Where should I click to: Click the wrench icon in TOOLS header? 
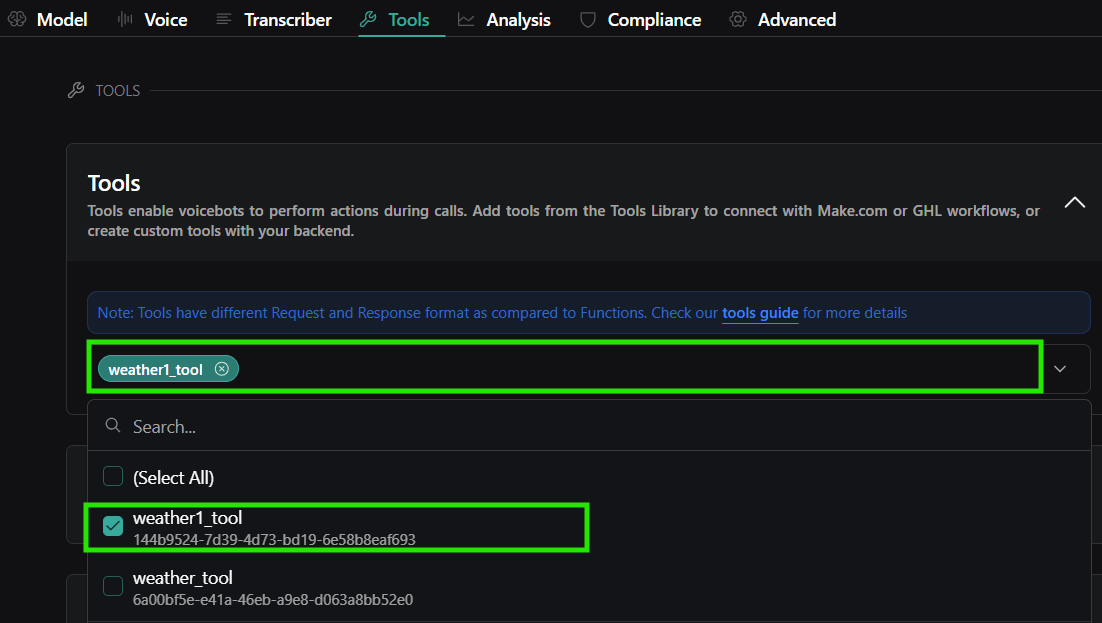76,90
